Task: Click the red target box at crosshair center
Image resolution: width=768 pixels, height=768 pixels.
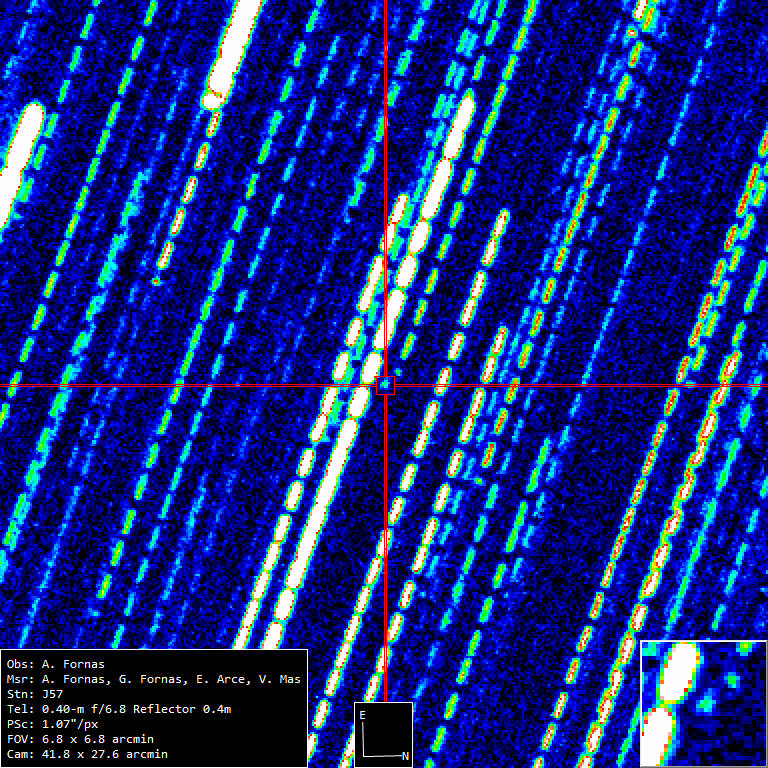Action: [x=385, y=385]
